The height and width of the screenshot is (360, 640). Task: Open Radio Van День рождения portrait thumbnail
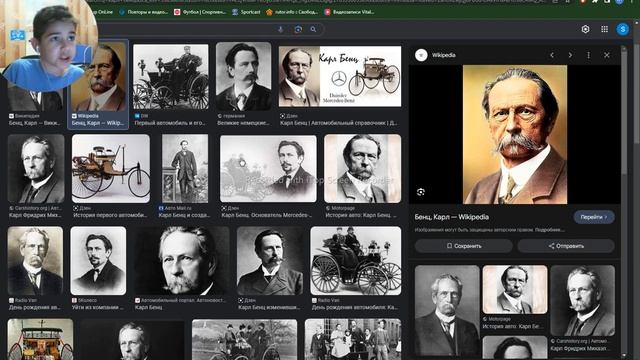[x=35, y=261]
